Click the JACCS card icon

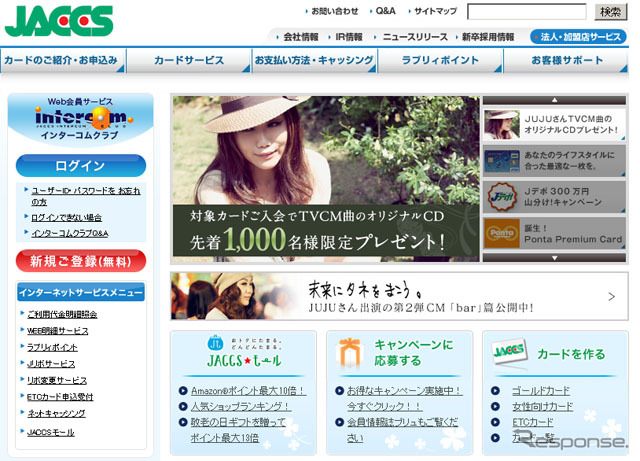point(509,351)
